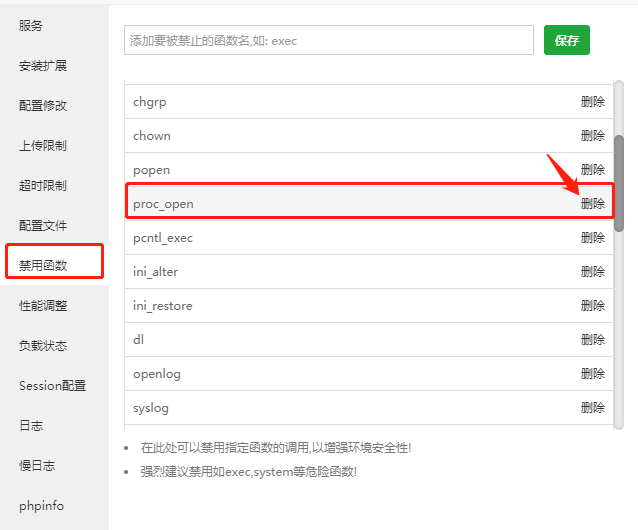Screen dimensions: 638x530
Task: Remove dl from disabled functions
Action: click(592, 339)
